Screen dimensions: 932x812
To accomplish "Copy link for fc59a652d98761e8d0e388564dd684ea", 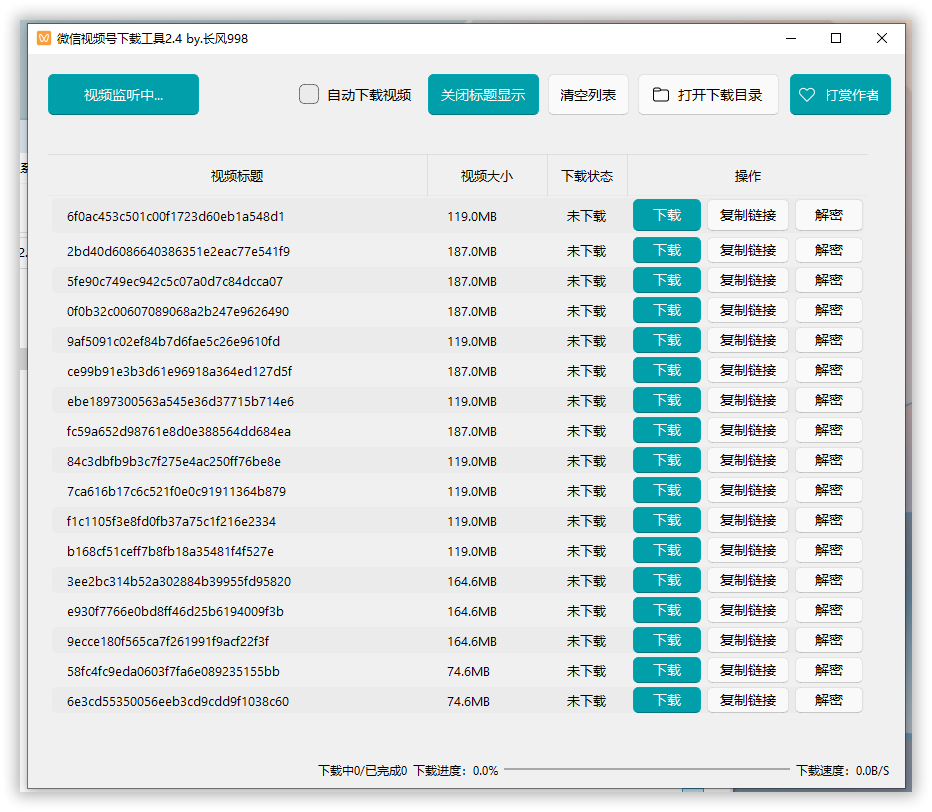I will coord(748,430).
